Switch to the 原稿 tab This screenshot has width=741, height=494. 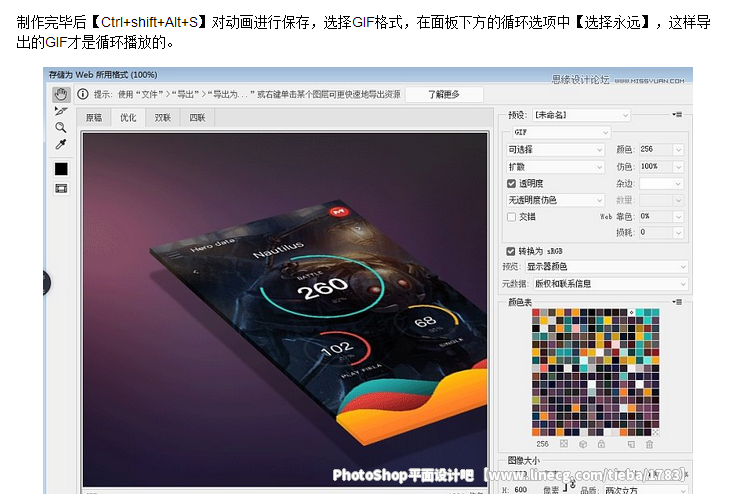[x=94, y=118]
